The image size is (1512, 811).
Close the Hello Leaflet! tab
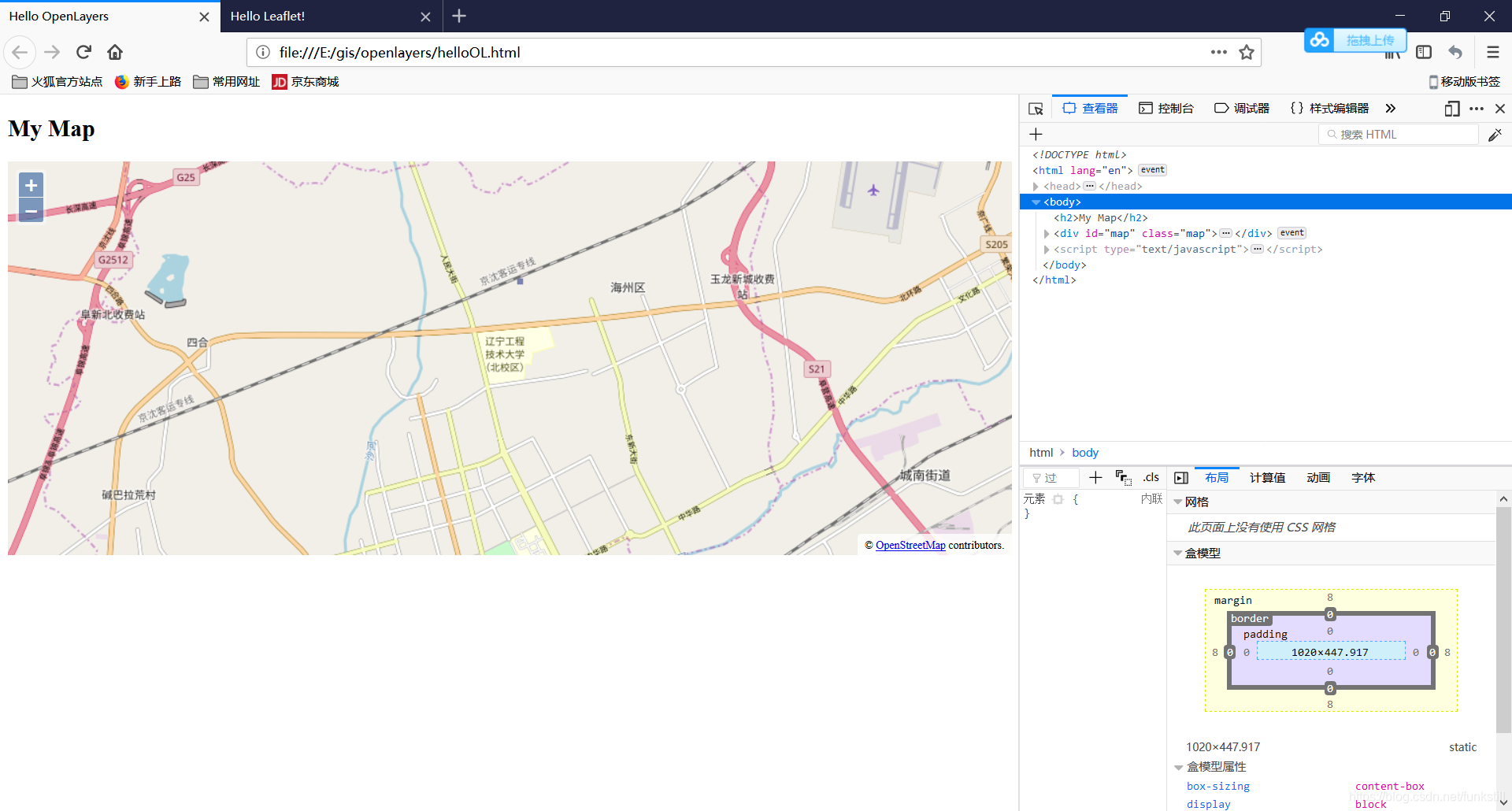[425, 17]
